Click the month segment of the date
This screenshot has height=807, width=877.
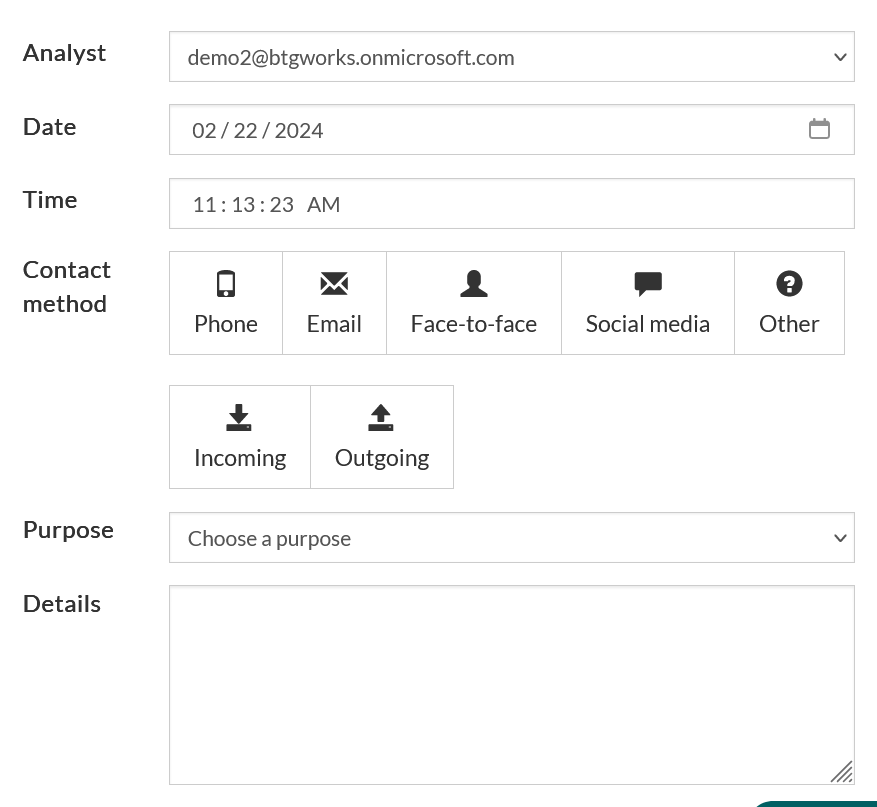204,131
